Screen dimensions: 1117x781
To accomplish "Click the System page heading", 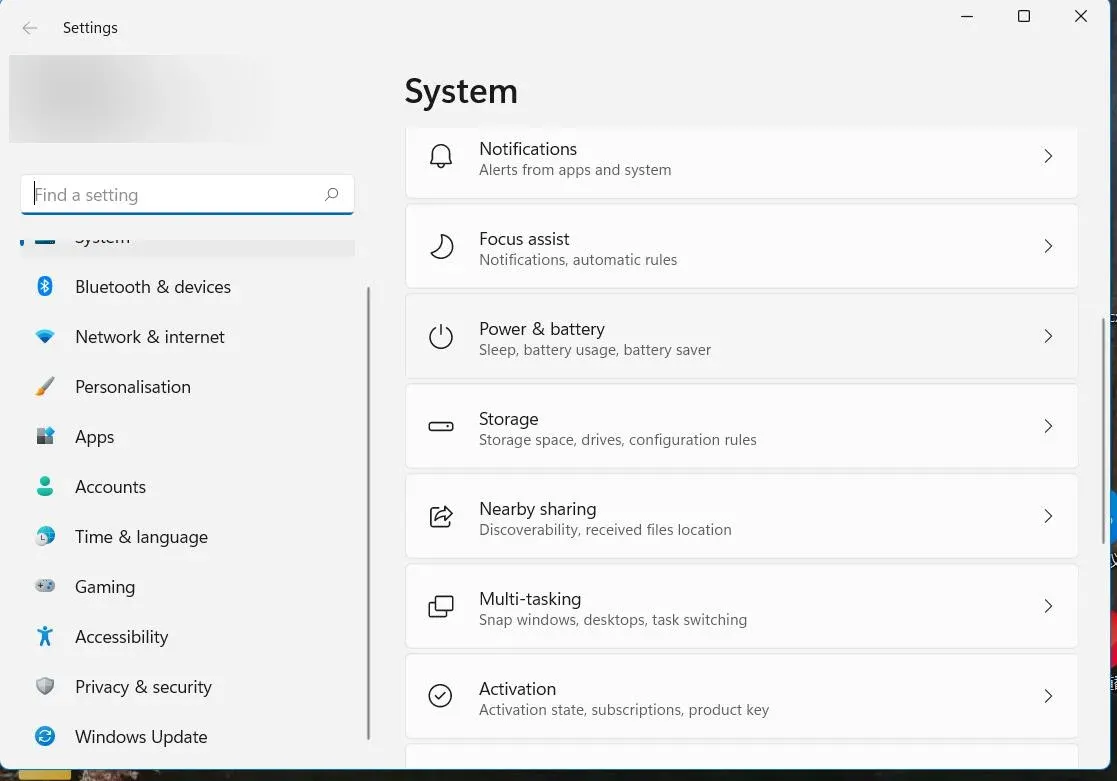I will click(x=461, y=91).
